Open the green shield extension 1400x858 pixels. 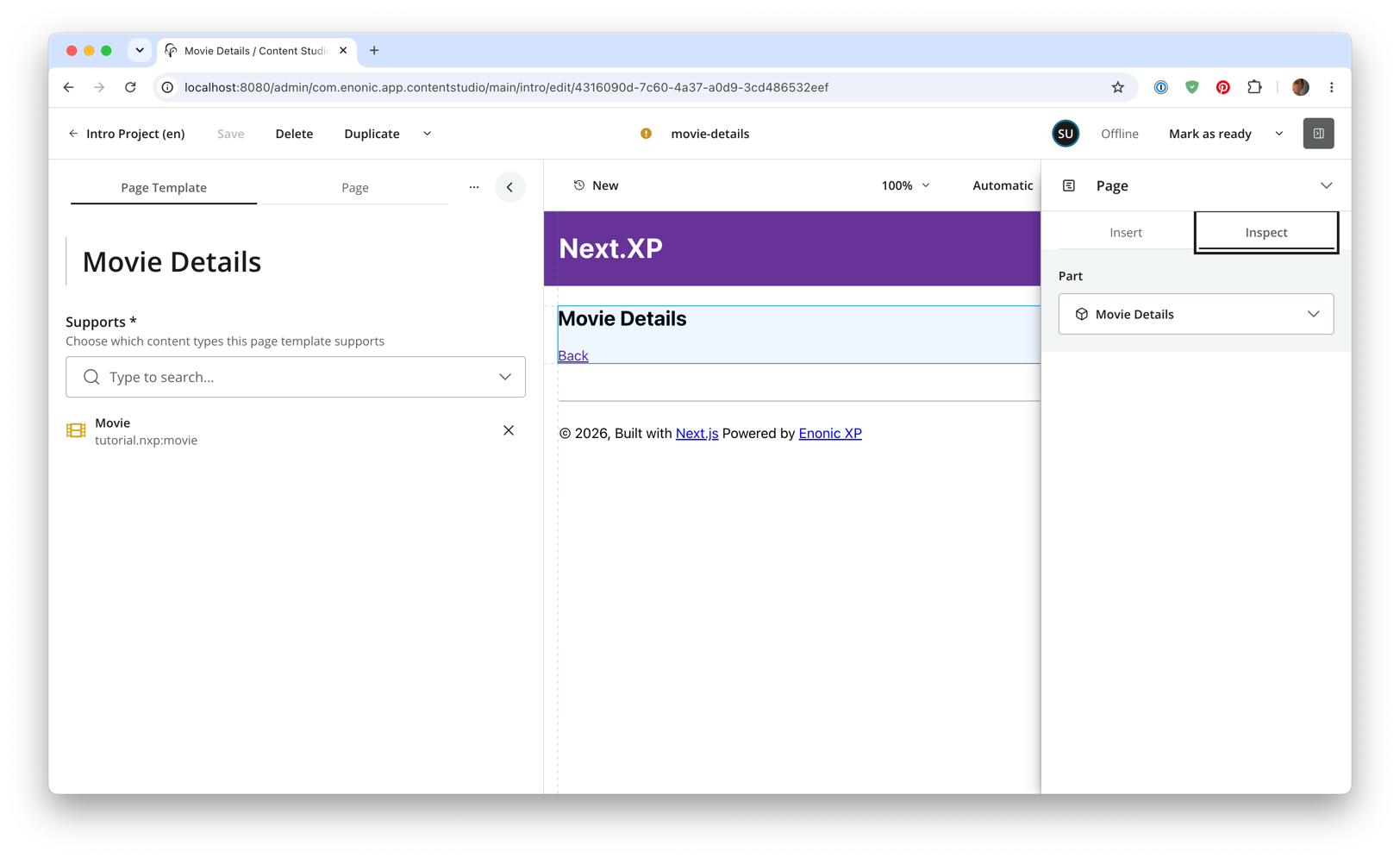(1192, 87)
